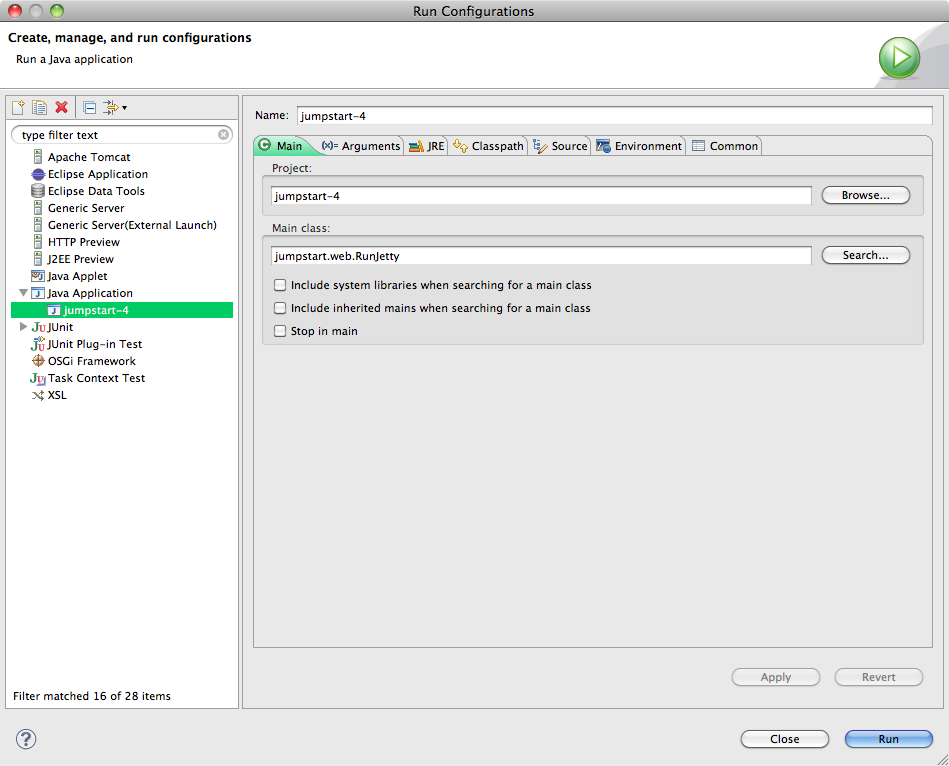Click the red window close button
The height and width of the screenshot is (766, 949).
pyautogui.click(x=15, y=11)
